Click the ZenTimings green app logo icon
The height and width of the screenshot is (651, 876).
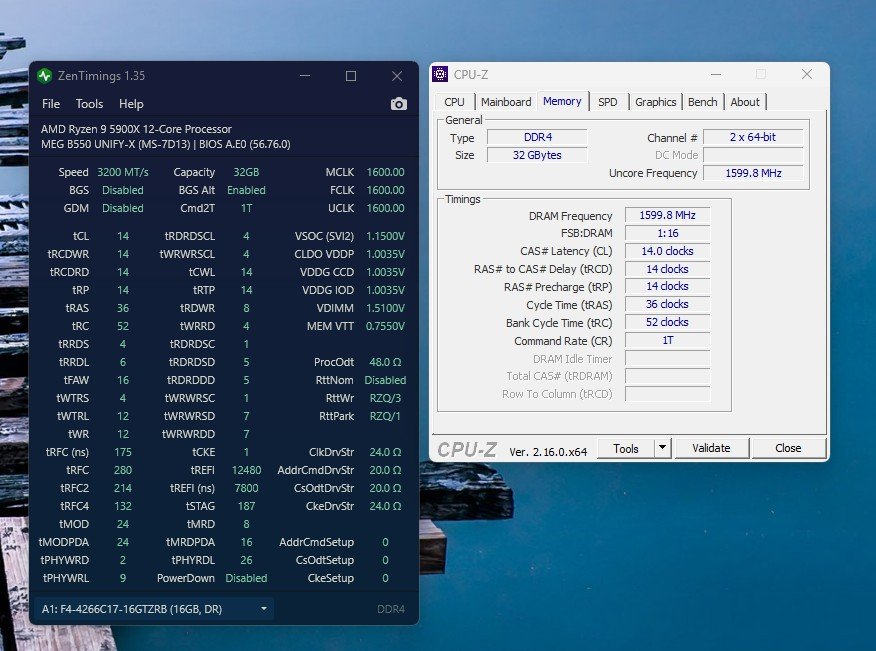(45, 75)
